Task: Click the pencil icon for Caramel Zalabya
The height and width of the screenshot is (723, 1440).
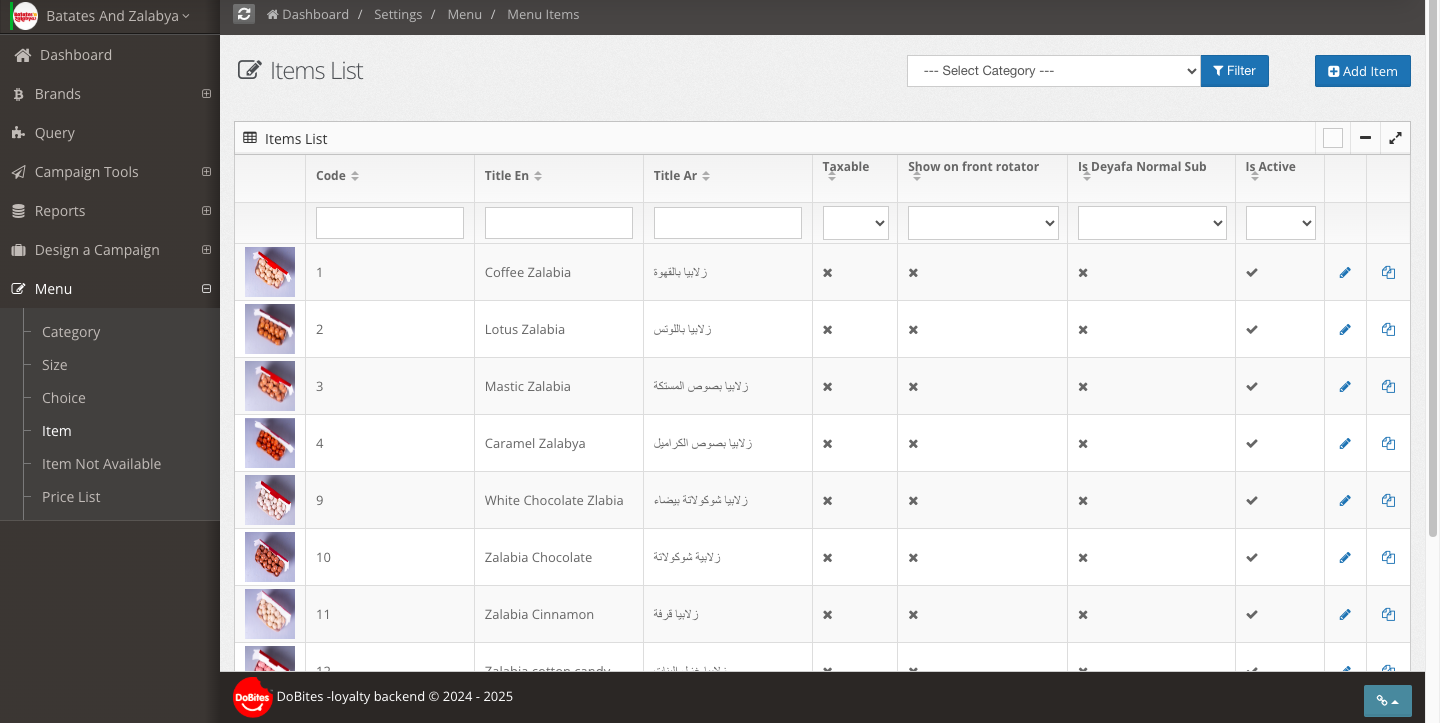Action: [x=1345, y=443]
